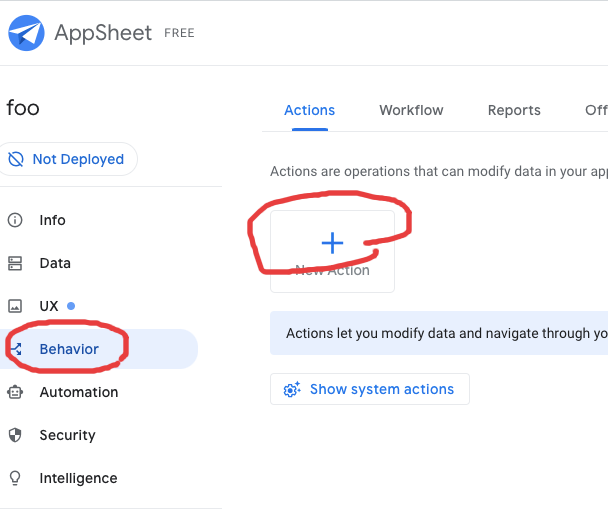Click Show system actions button
Screen dimensions: 608x529
370,389
